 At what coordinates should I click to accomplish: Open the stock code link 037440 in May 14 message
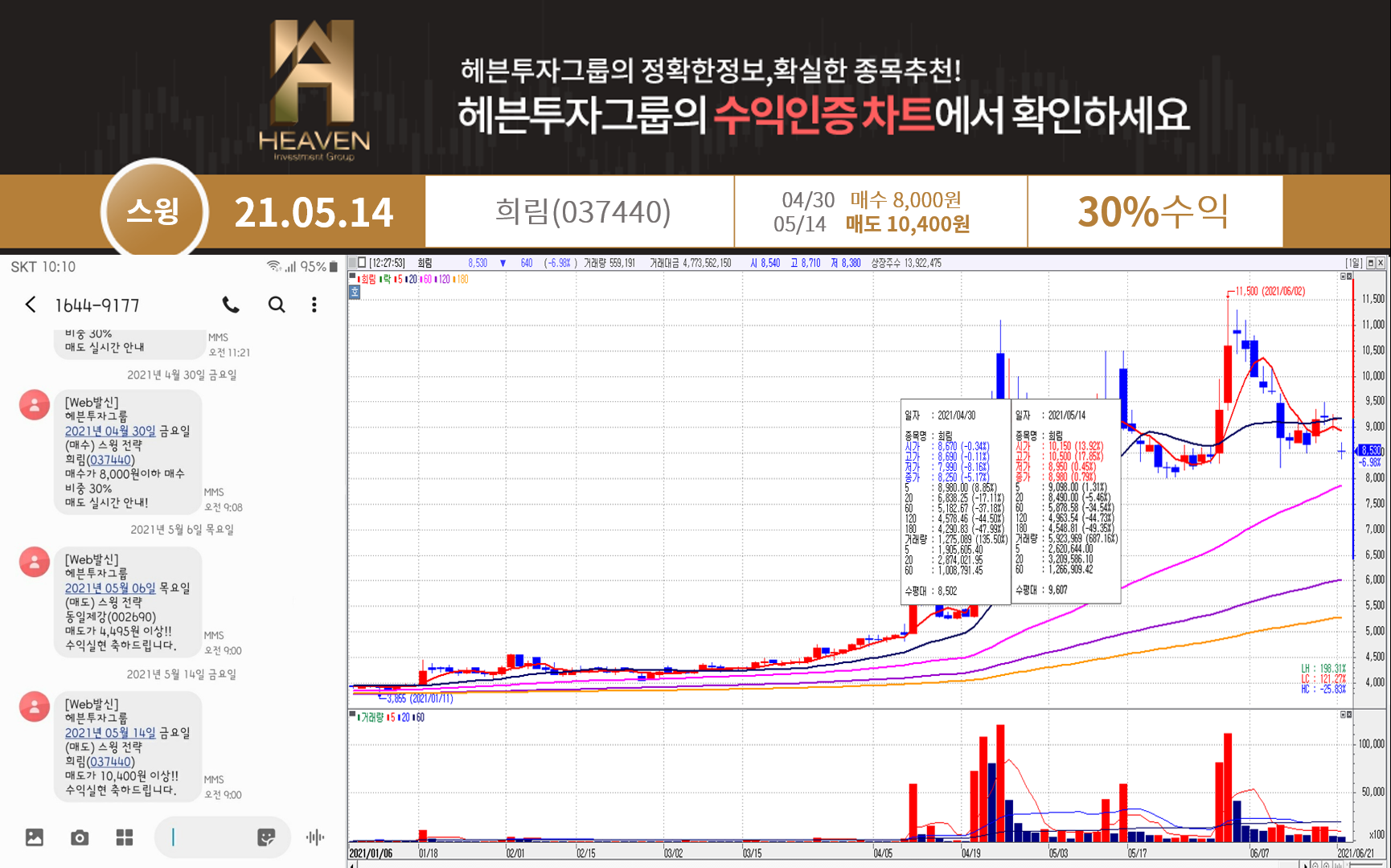coord(111,762)
